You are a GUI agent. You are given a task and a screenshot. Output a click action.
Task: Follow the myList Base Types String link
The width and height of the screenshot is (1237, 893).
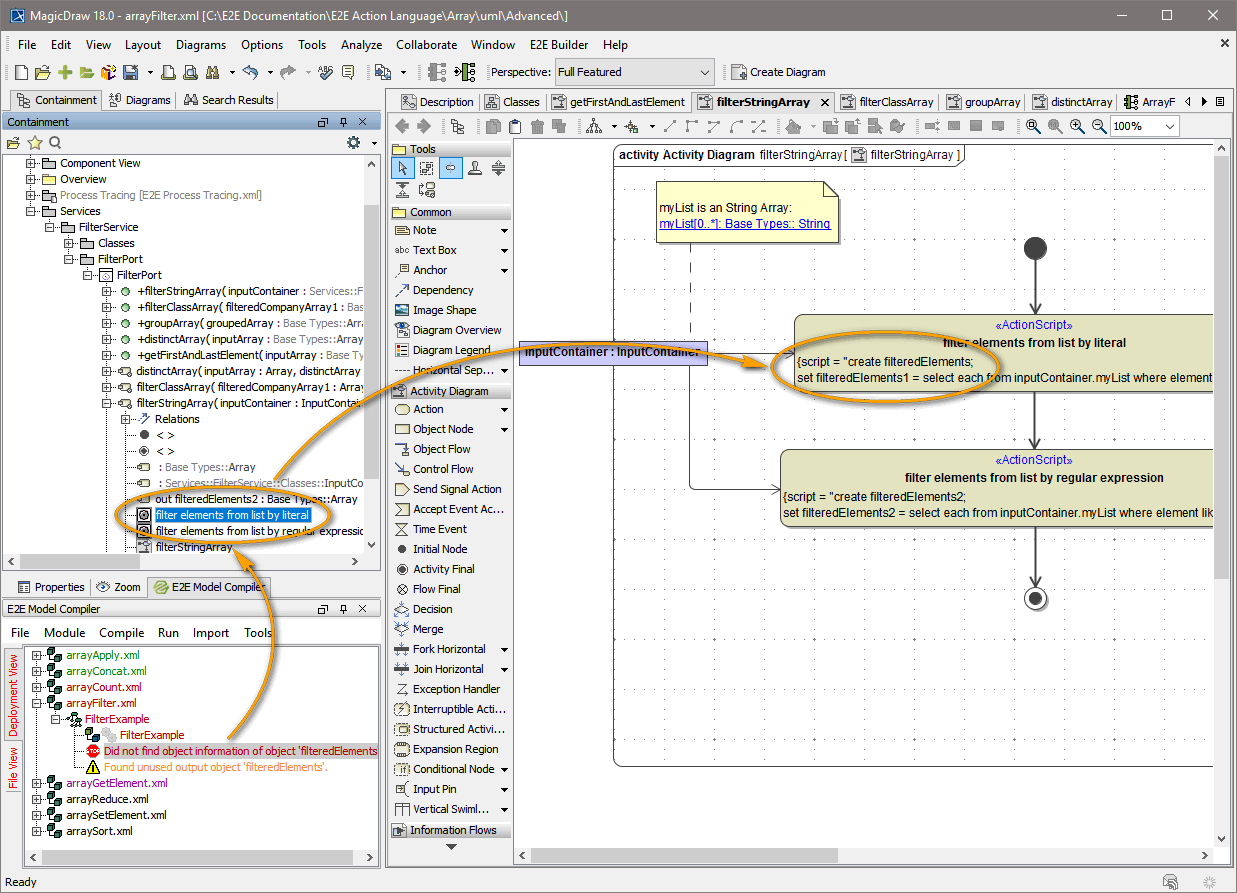click(744, 224)
